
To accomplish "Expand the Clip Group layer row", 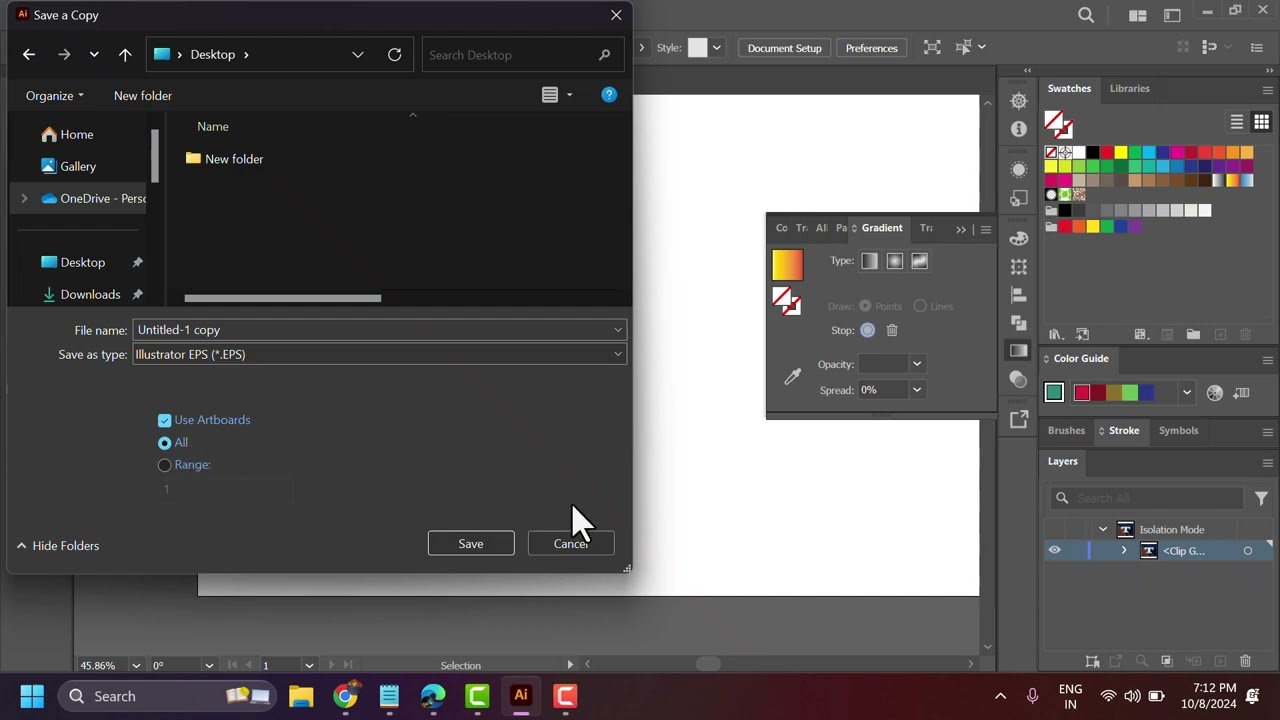I will 1124,551.
